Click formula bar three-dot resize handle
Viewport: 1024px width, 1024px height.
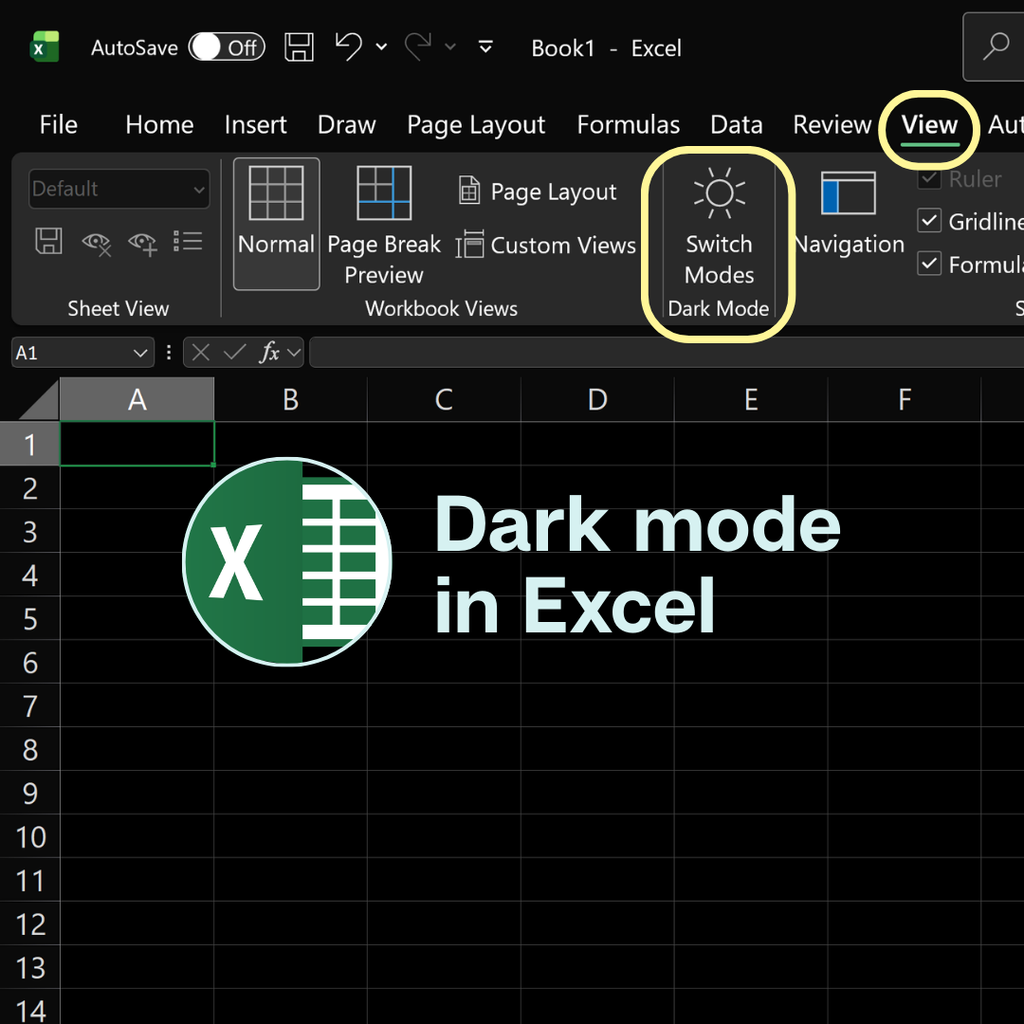click(168, 353)
